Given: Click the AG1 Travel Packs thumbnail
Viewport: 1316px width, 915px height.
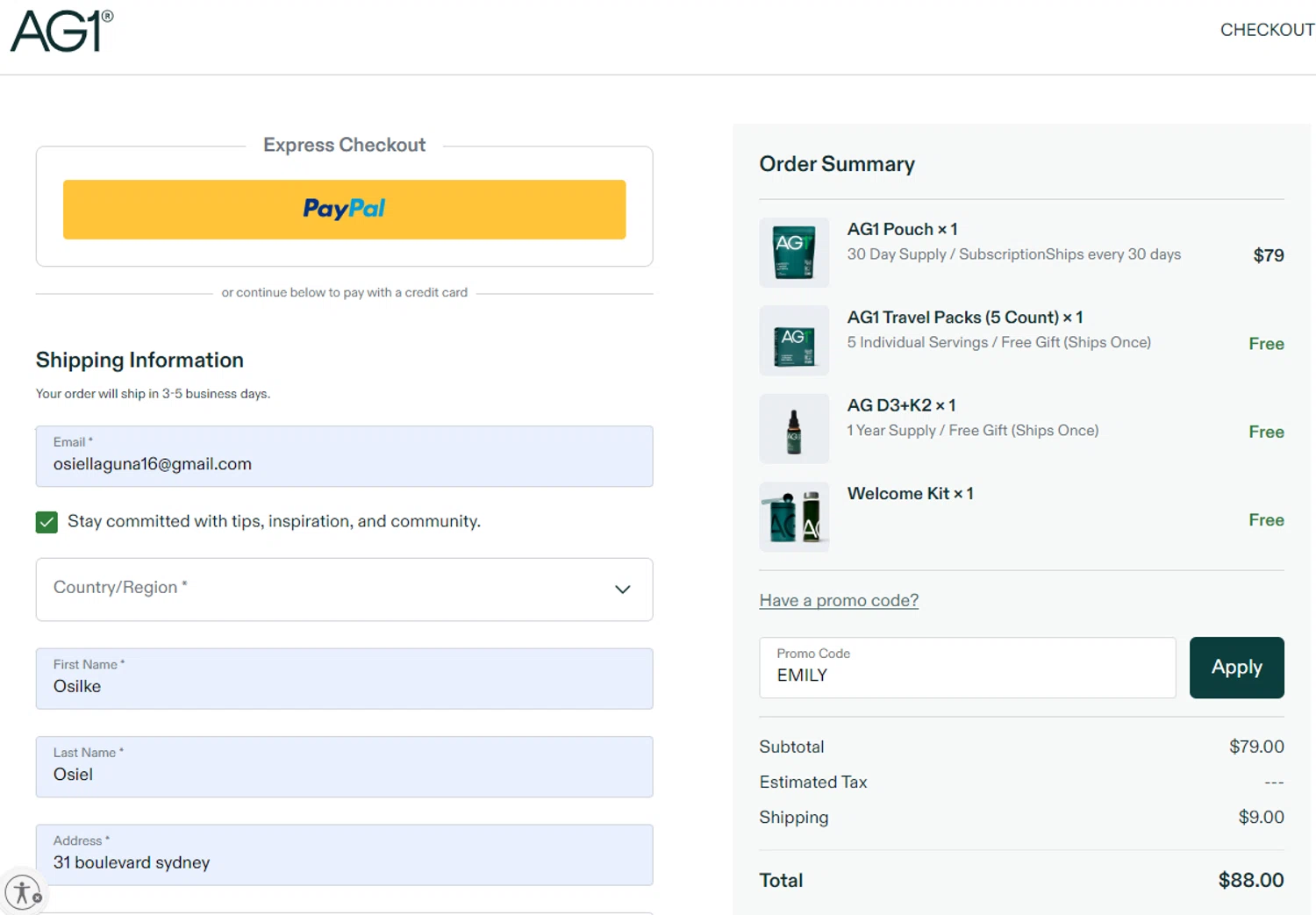Looking at the screenshot, I should pyautogui.click(x=794, y=341).
